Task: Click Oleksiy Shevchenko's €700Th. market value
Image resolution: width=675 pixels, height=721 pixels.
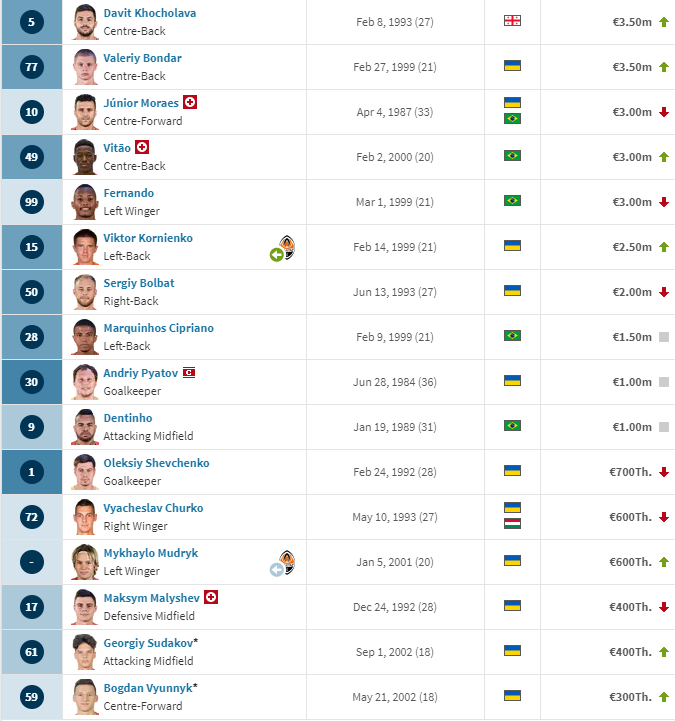Action: point(630,471)
